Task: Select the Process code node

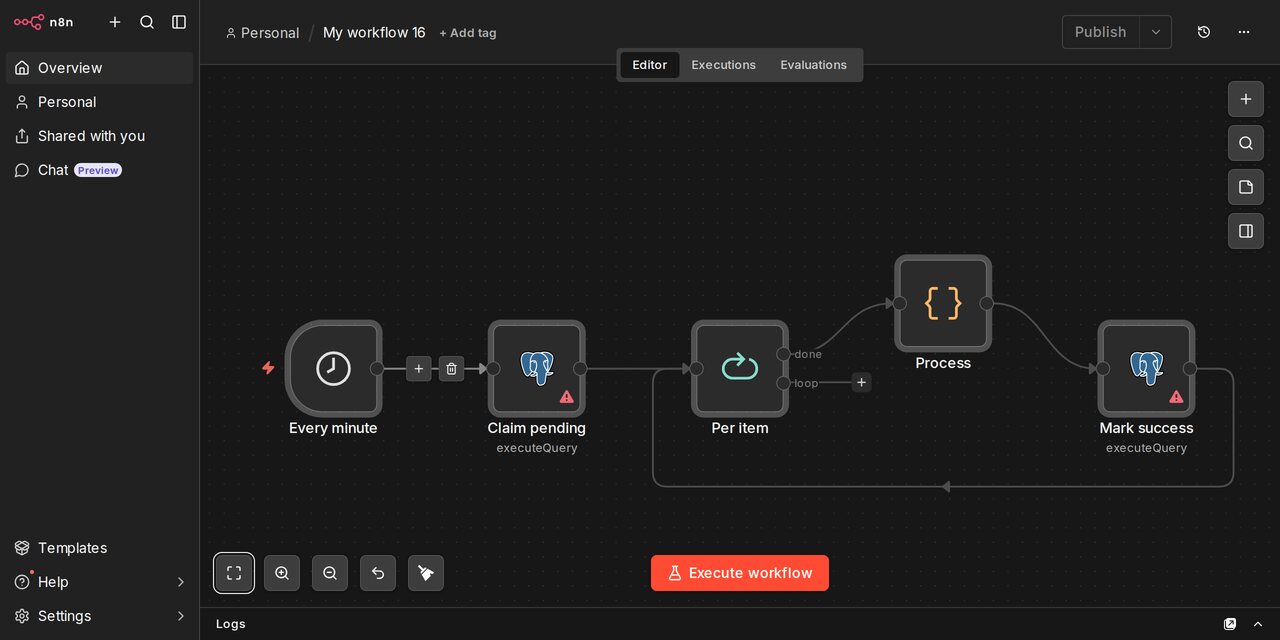Action: tap(943, 303)
